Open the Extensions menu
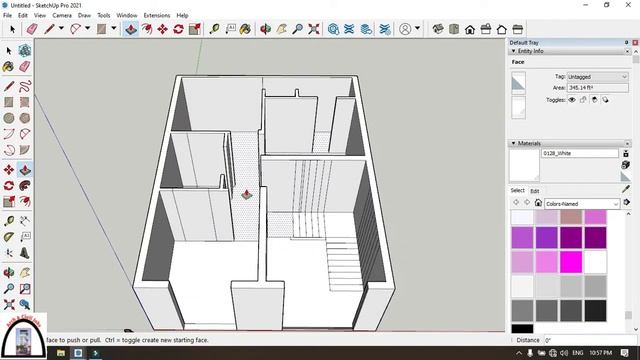 coord(157,15)
